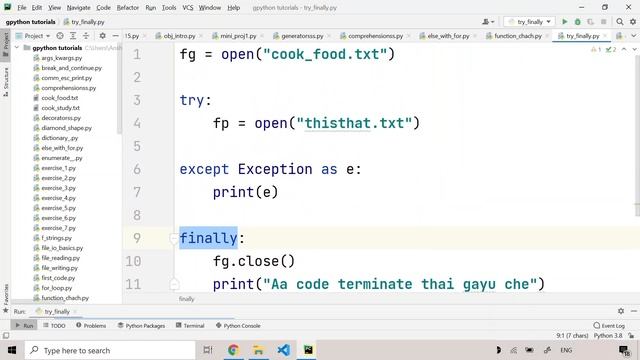The image size is (640, 360).
Task: Open Project panel options gear
Action: pos(102,36)
